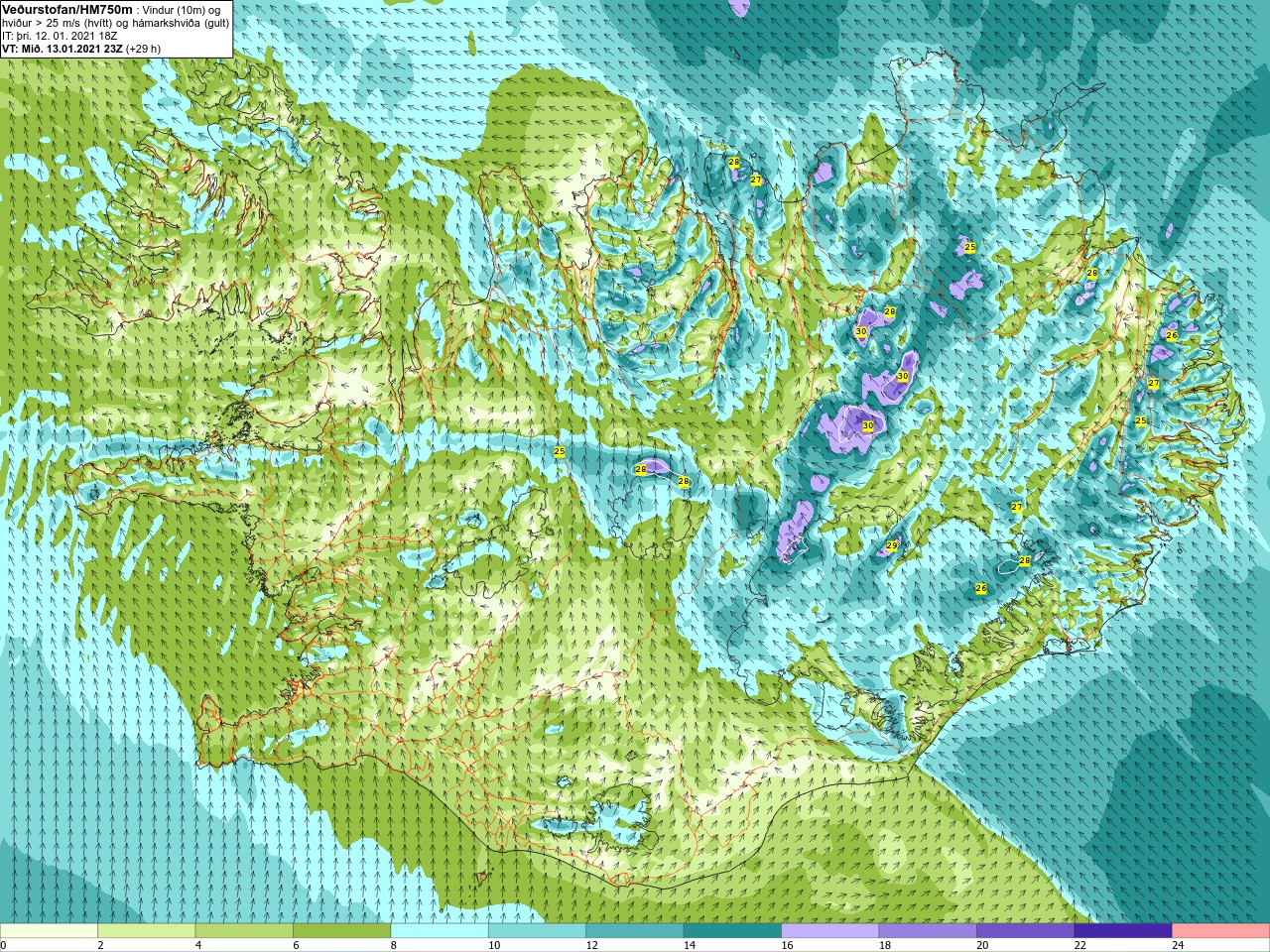Click the legend scale tick label 24
Screen dimensions: 1270x952
[x=1178, y=945]
